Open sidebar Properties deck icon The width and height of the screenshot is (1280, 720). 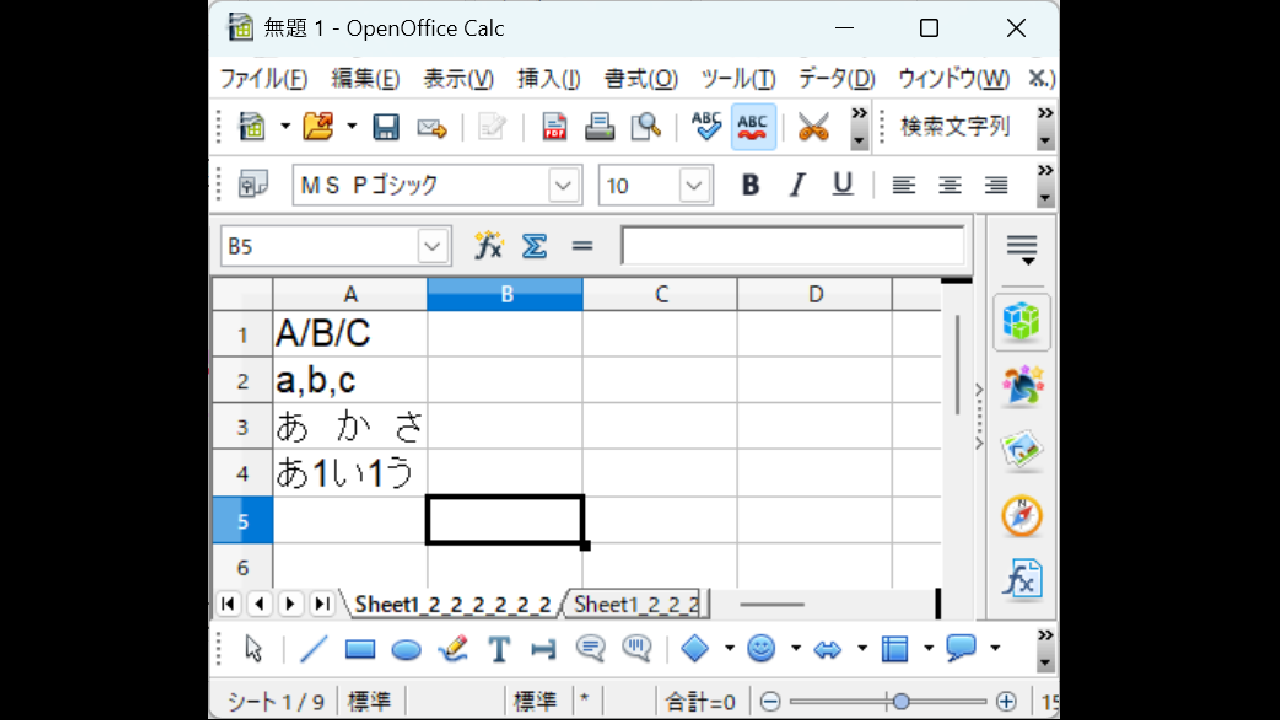click(1022, 322)
